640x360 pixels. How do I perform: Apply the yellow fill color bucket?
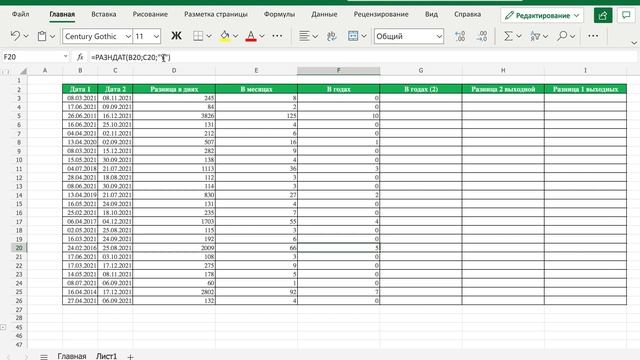click(x=224, y=36)
